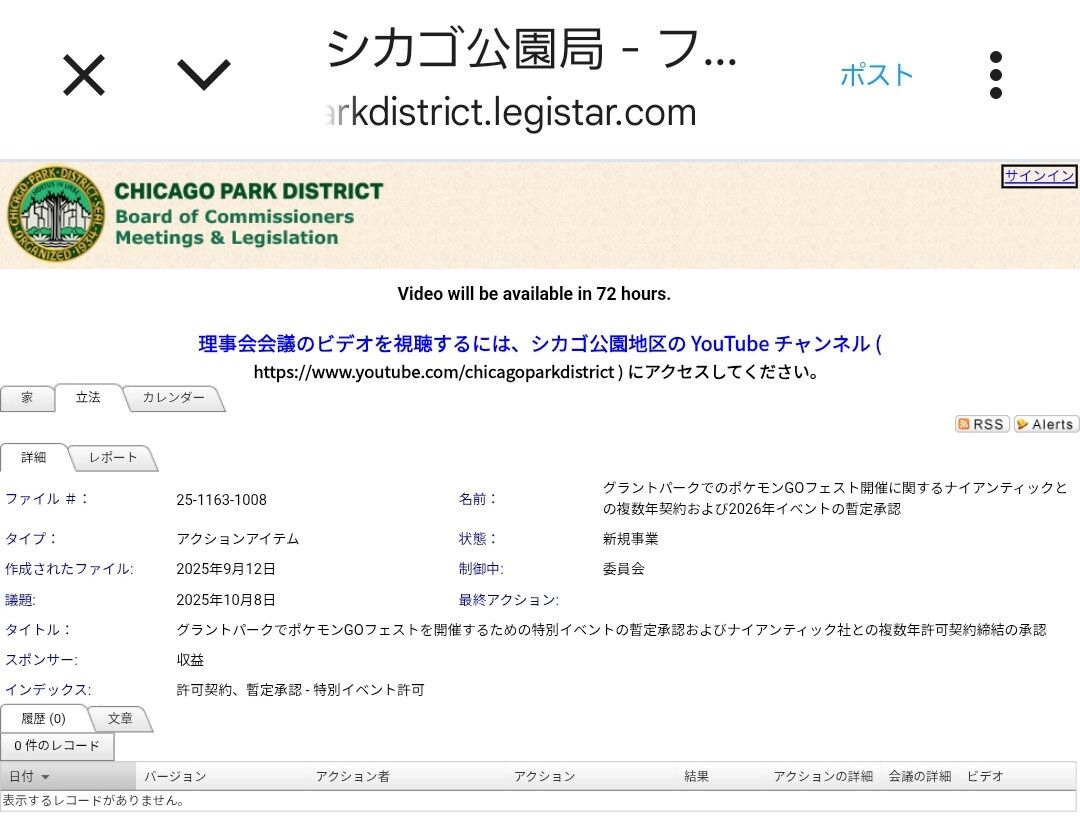Viewport: 1080px width, 826px height.
Task: Click the アクションの詳細 column header
Action: click(x=823, y=776)
